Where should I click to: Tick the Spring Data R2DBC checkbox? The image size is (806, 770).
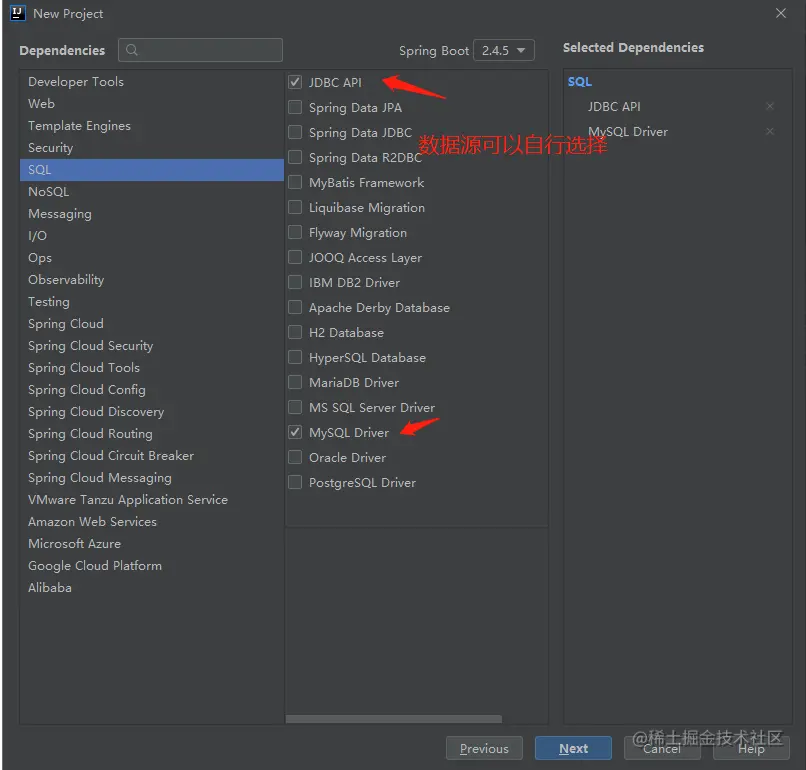point(295,157)
